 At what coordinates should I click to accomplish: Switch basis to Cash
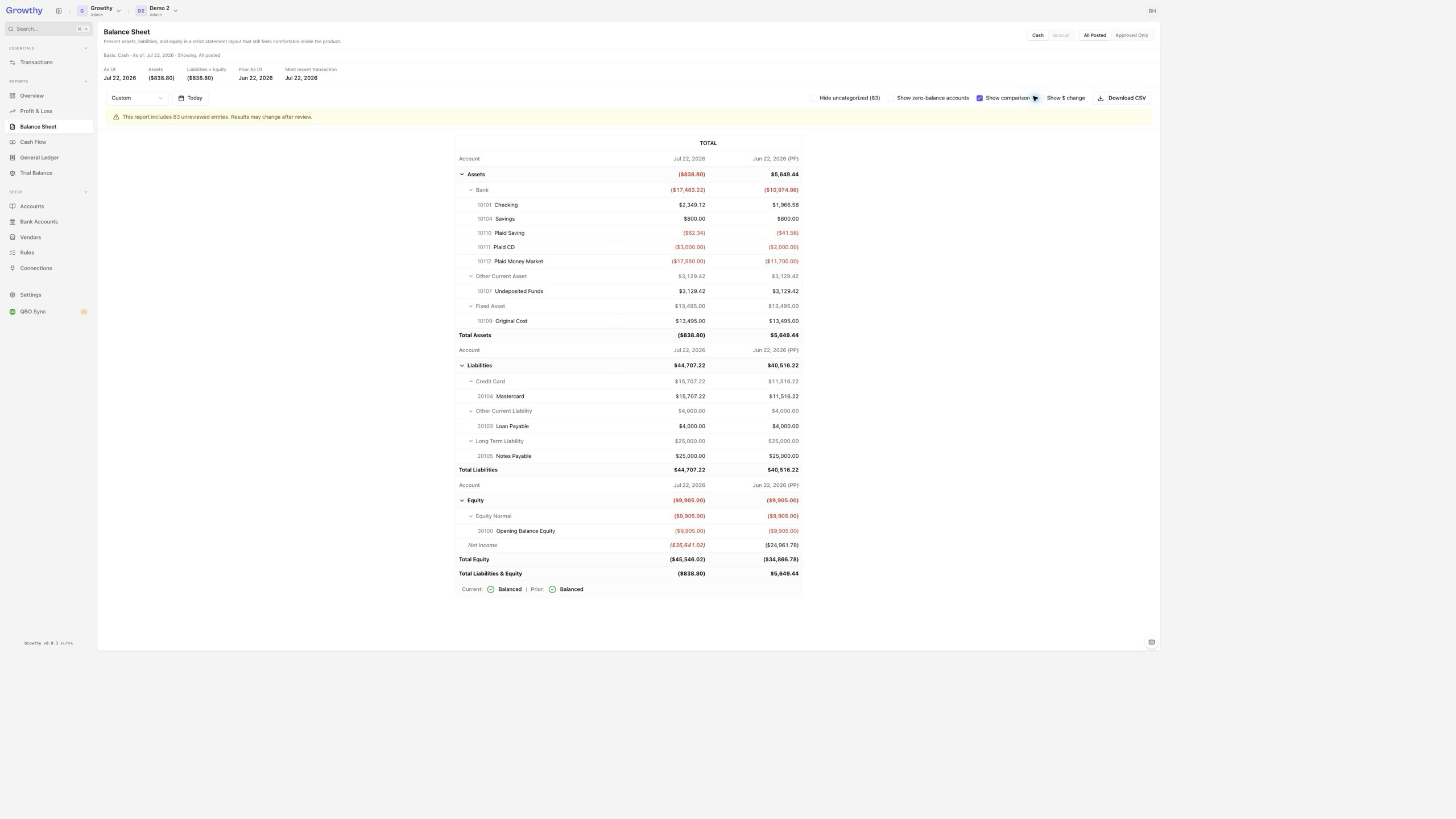1037,35
